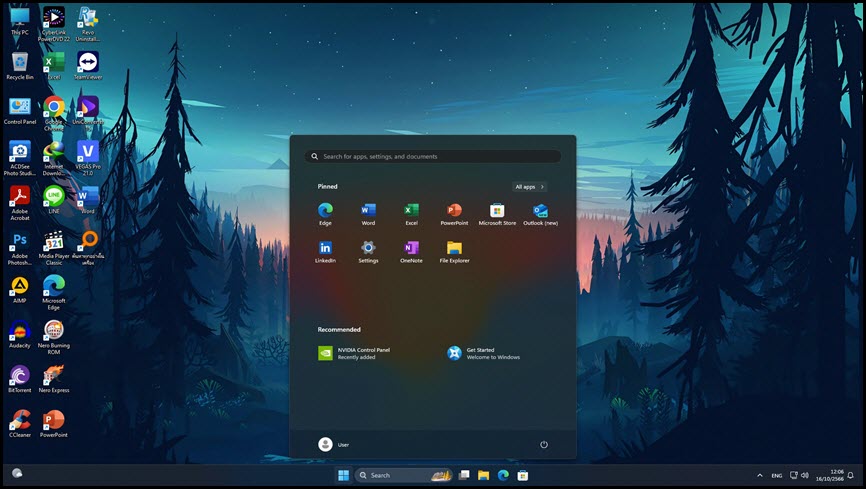866x489 pixels.
Task: Select LINE desktop icon
Action: 54,200
